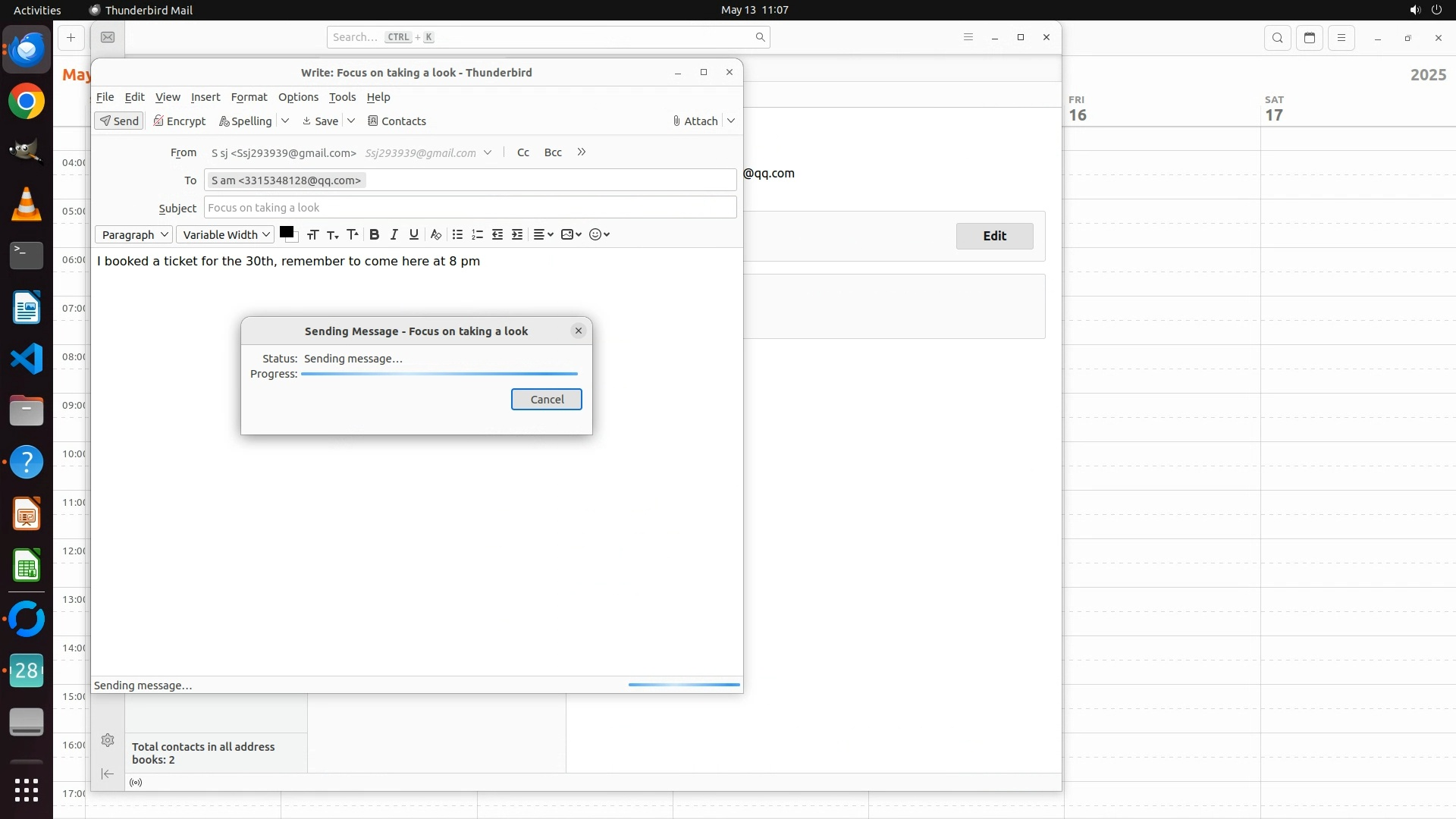
Task: Open the Format menu
Action: (249, 97)
